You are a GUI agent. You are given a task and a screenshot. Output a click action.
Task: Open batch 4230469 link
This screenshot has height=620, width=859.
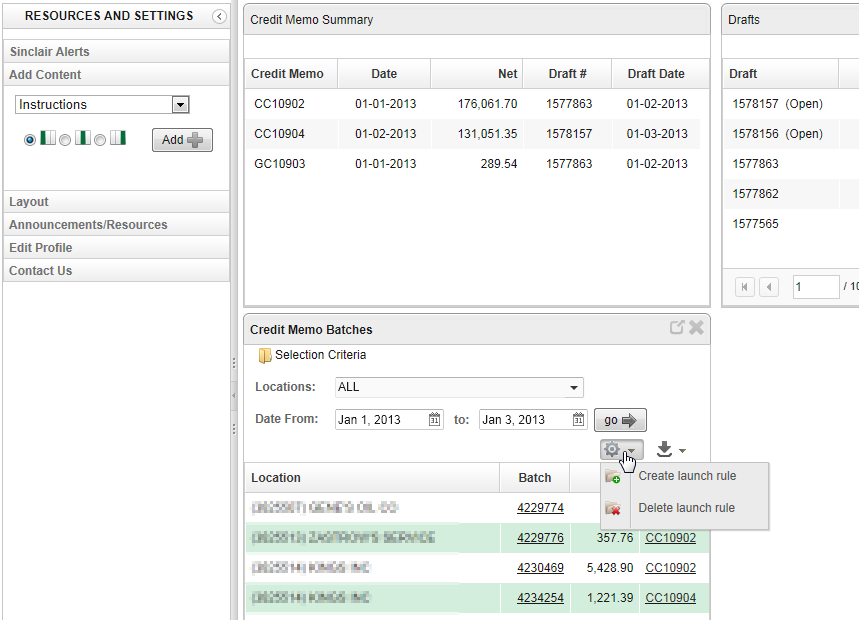pos(540,568)
